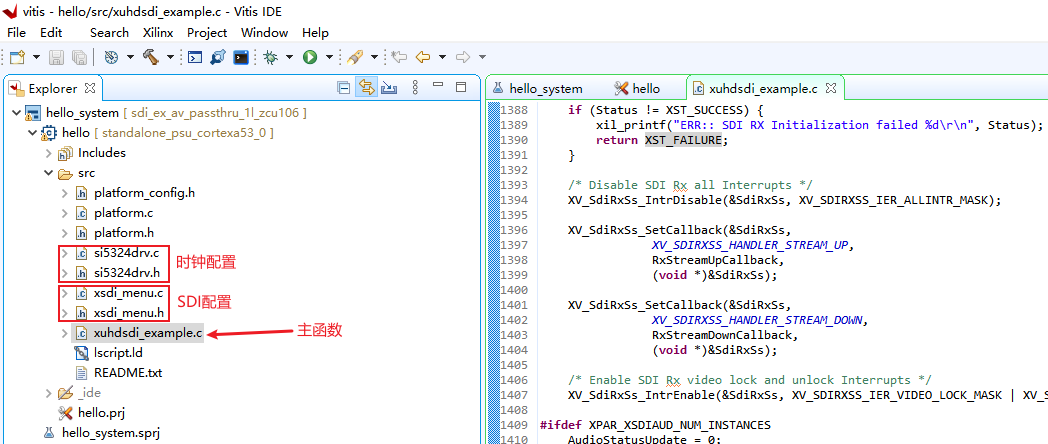Toggle Link with Editor in Explorer
Screen dimensions: 1048x444
(366, 88)
